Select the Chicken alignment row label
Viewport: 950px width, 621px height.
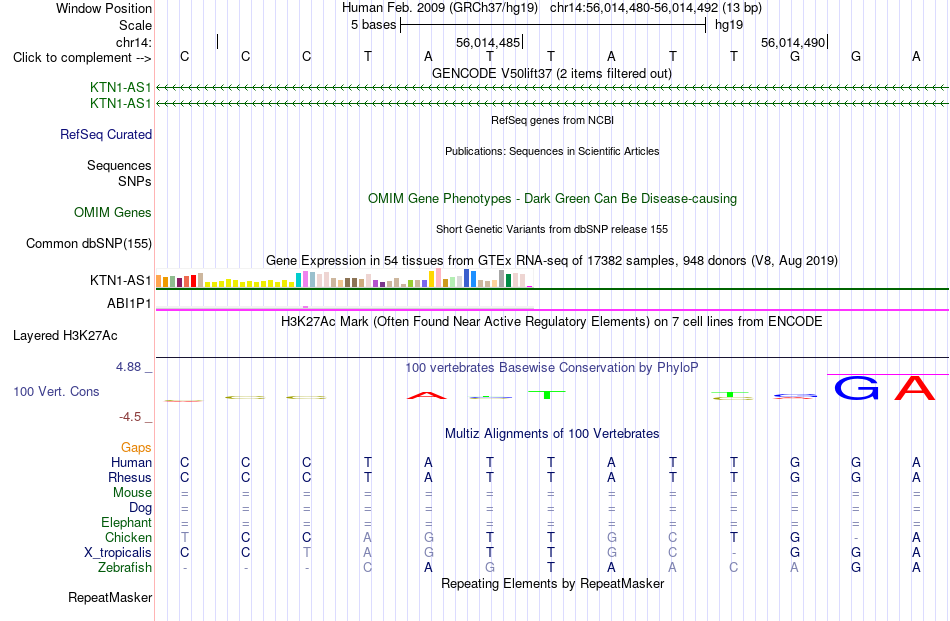pos(128,537)
